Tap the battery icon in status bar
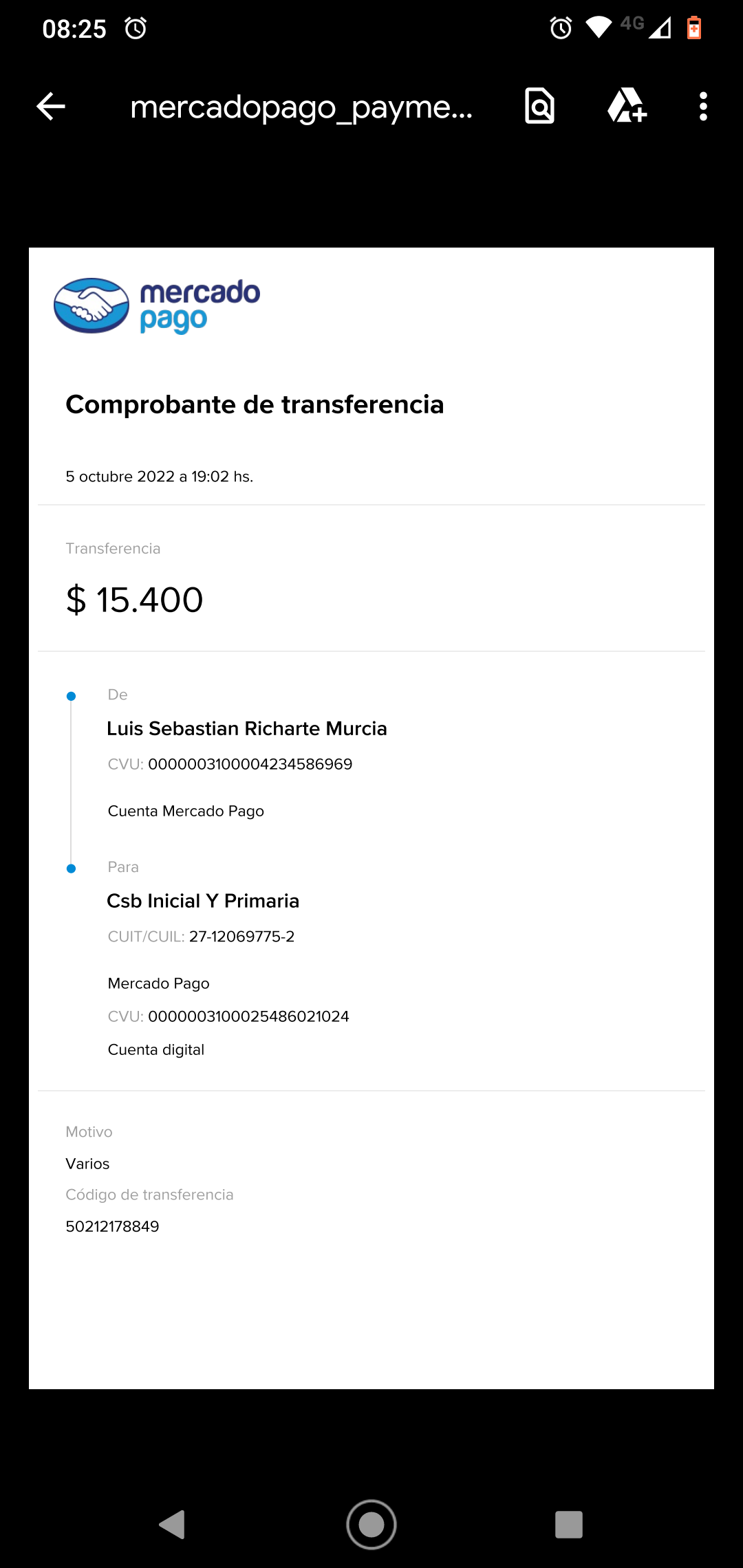The height and width of the screenshot is (1568, 743). [x=694, y=28]
